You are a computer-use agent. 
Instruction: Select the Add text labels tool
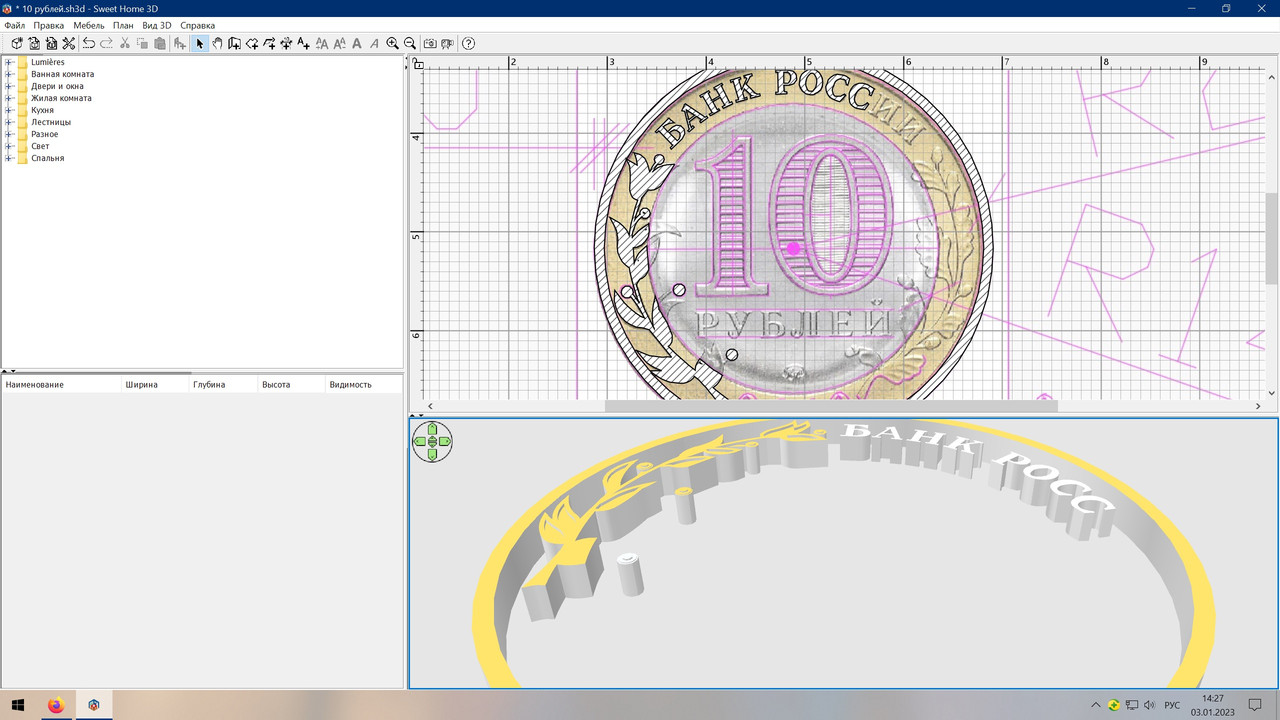(x=303, y=43)
